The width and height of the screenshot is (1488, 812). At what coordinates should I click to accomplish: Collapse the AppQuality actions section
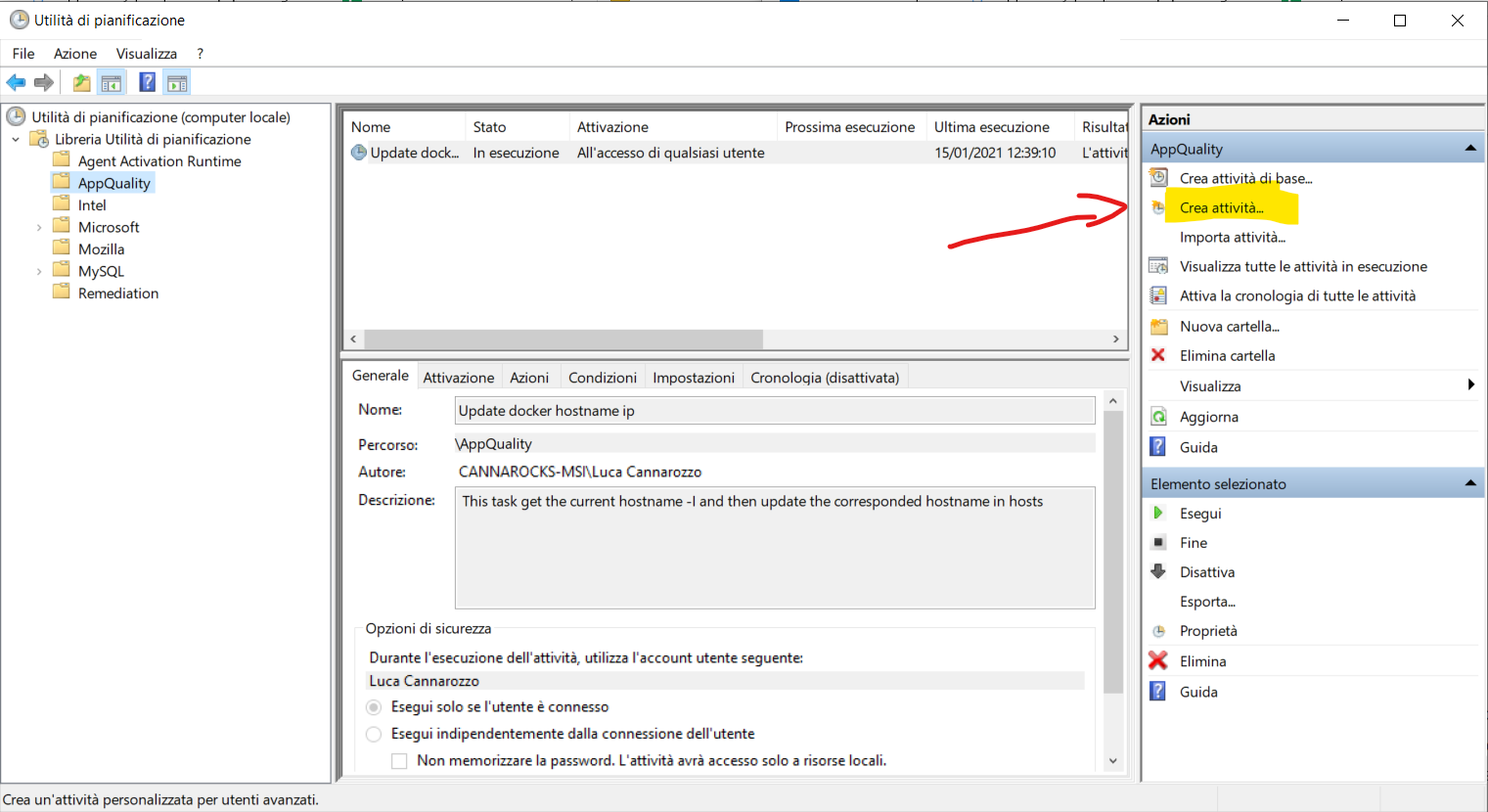coord(1469,149)
